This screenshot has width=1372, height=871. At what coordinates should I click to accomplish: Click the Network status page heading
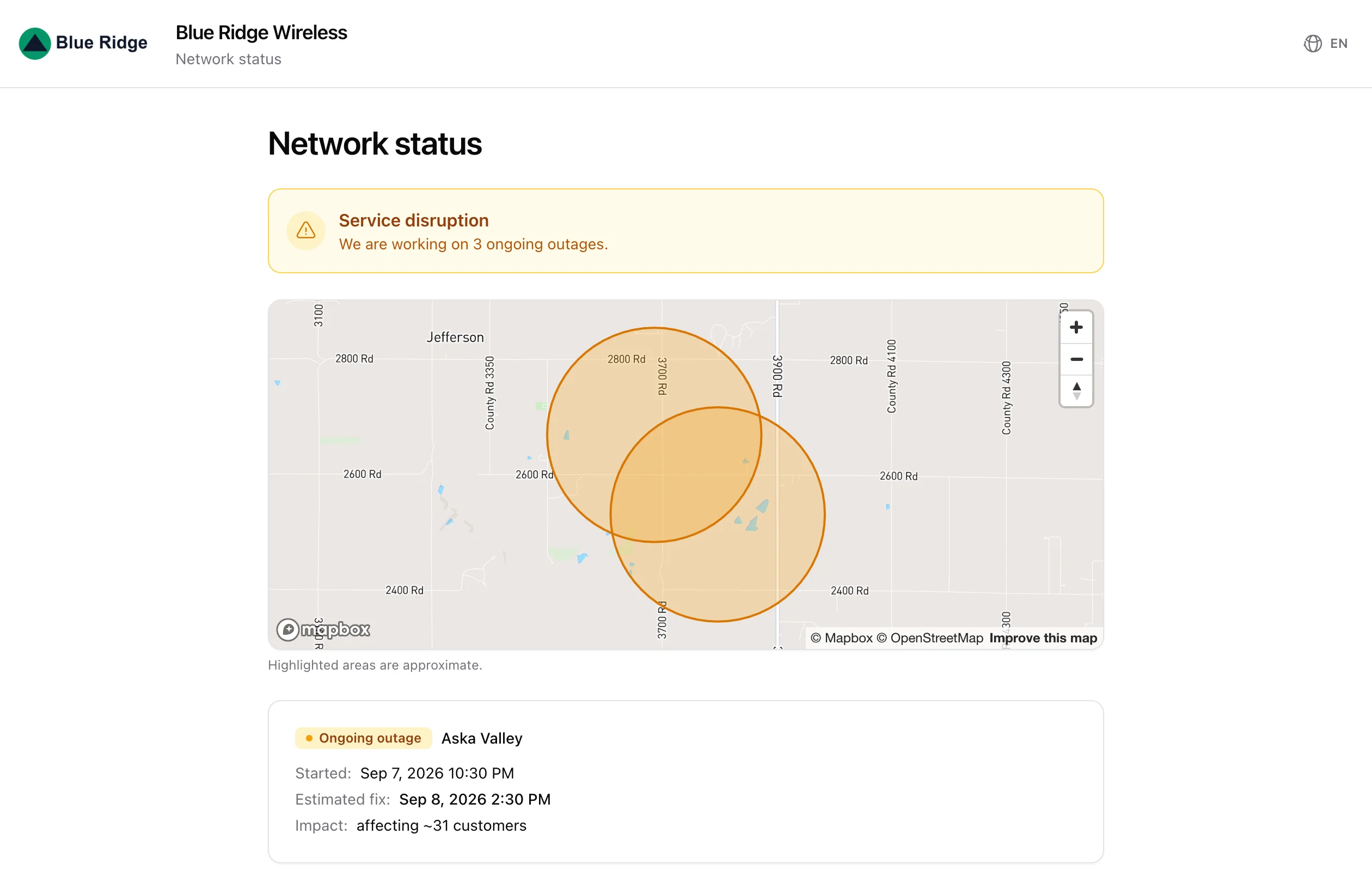click(x=375, y=144)
